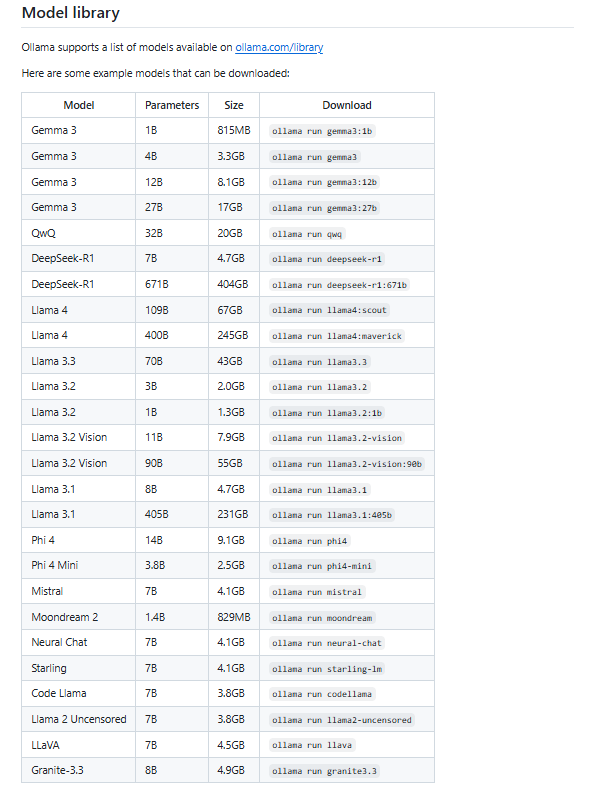
Task: Click the Parameters column header
Action: [172, 105]
